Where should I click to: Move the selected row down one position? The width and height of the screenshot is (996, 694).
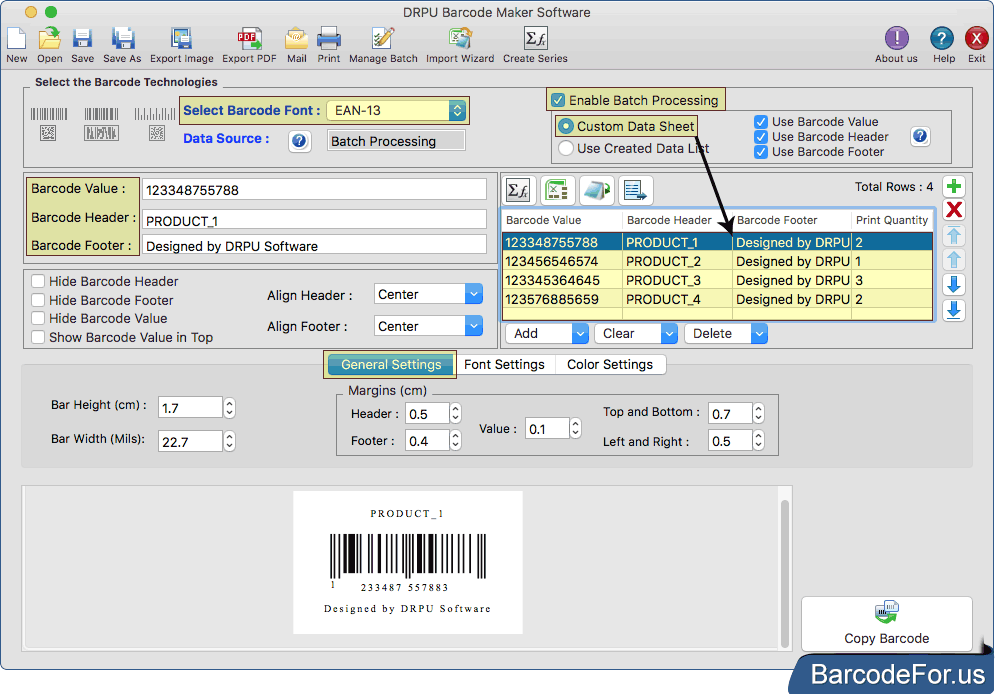[953, 285]
